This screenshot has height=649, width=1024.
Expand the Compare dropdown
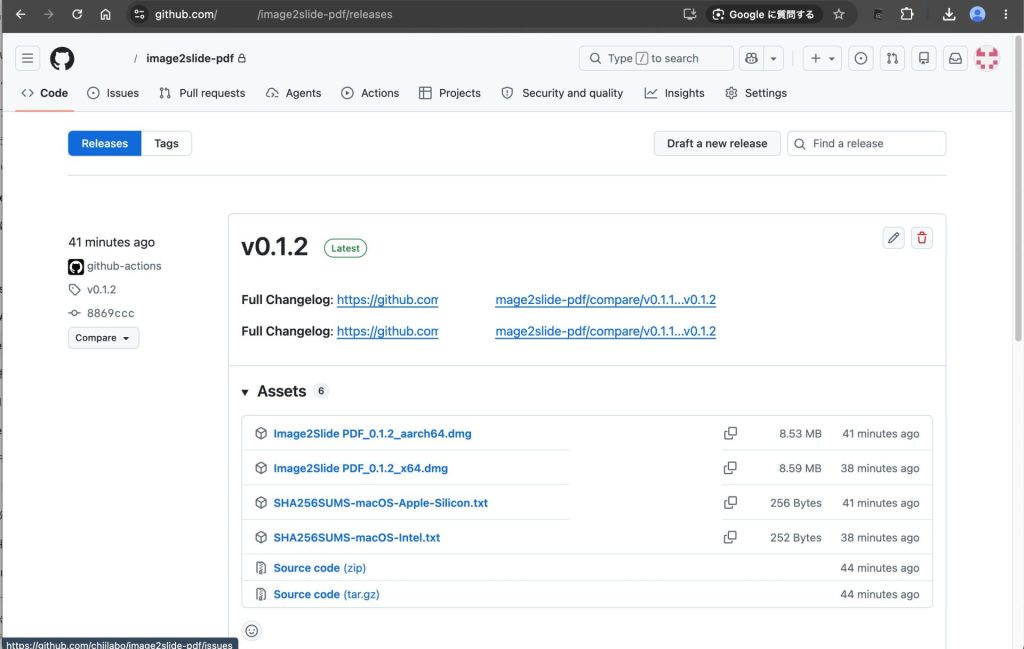point(103,338)
